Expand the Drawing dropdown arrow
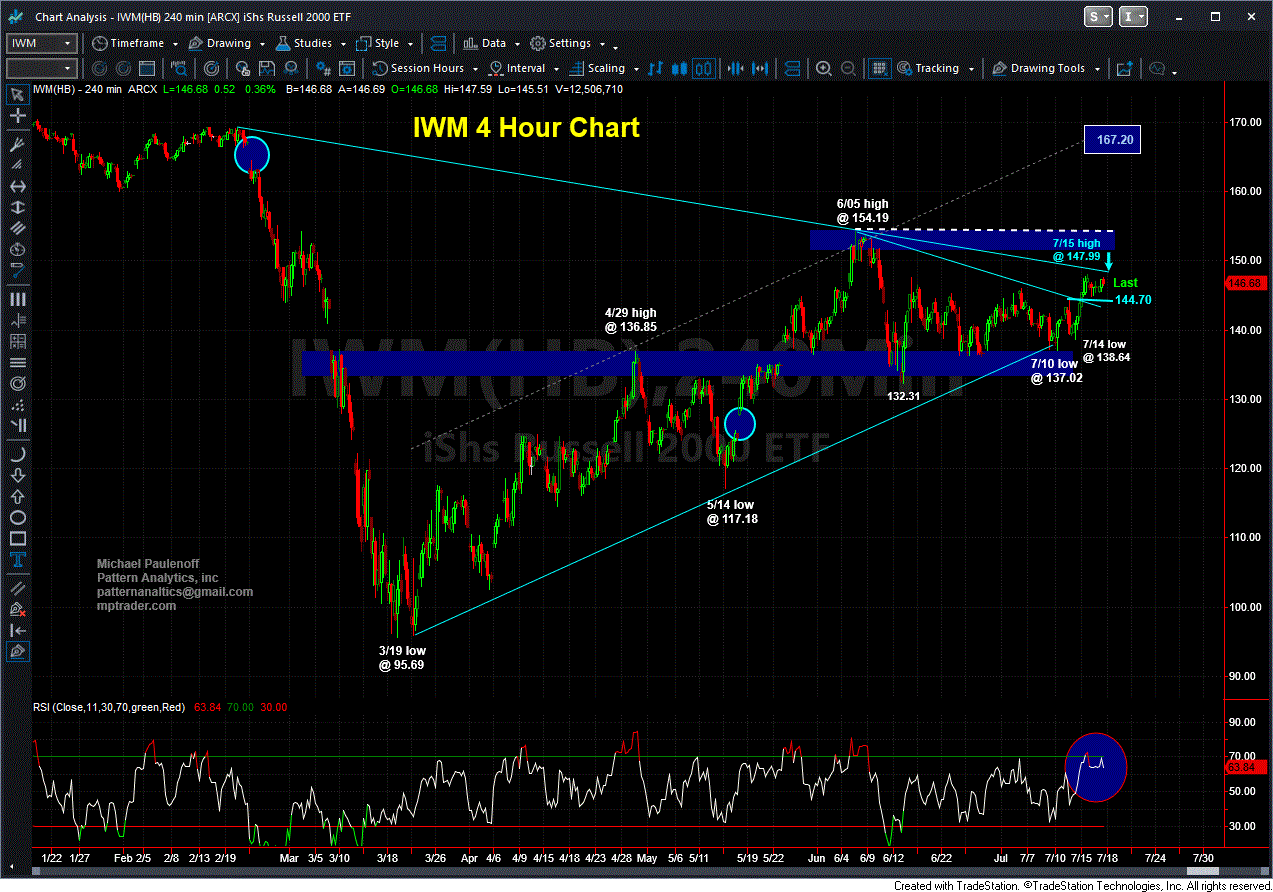The image size is (1273, 892). click(x=260, y=44)
